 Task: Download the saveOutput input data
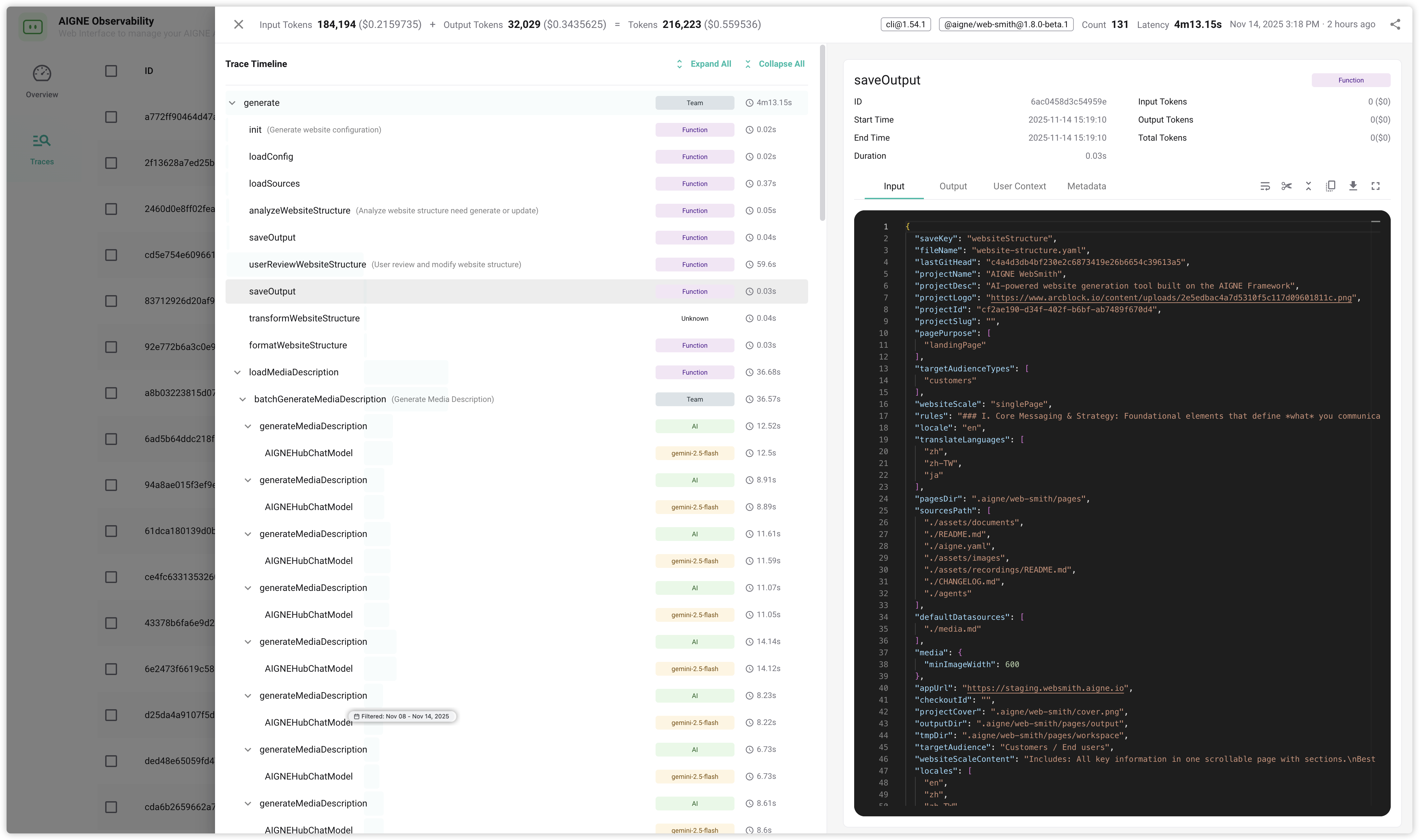tap(1353, 186)
